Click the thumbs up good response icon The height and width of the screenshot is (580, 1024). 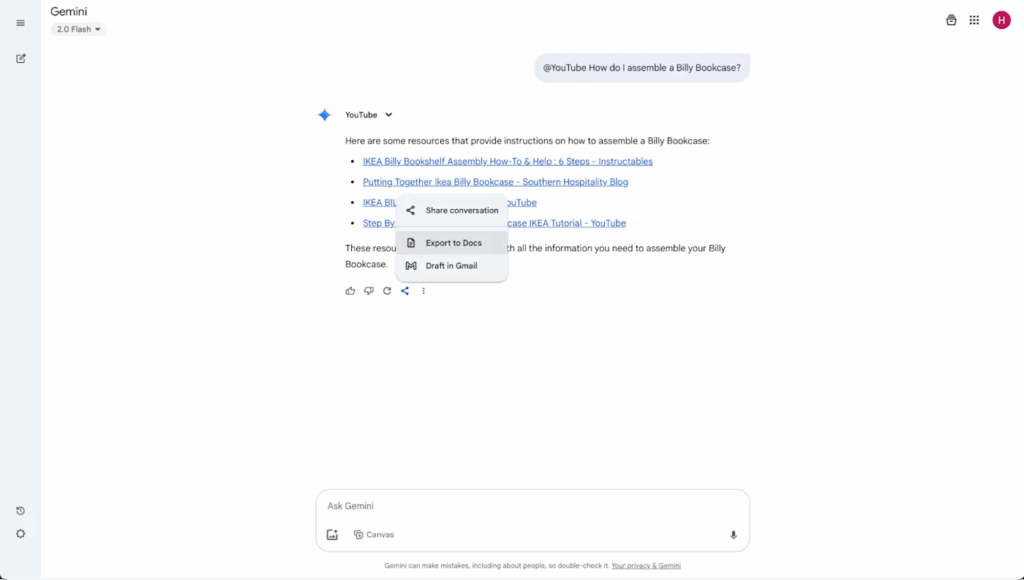350,291
